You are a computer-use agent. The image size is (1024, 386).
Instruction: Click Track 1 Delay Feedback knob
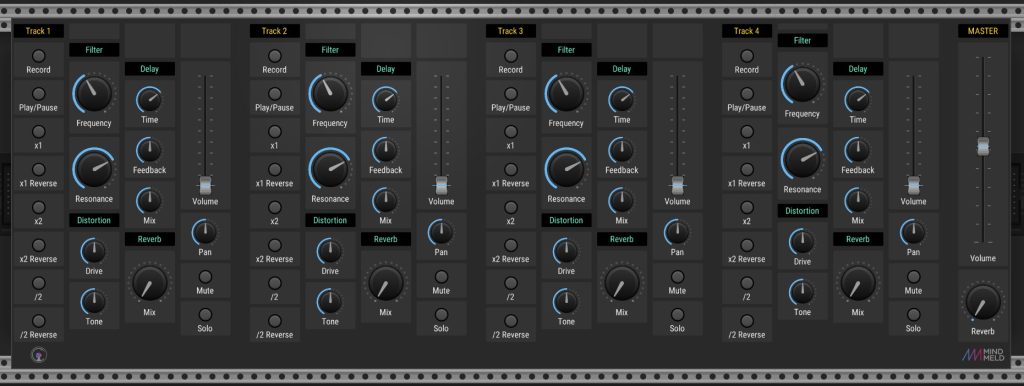point(150,151)
